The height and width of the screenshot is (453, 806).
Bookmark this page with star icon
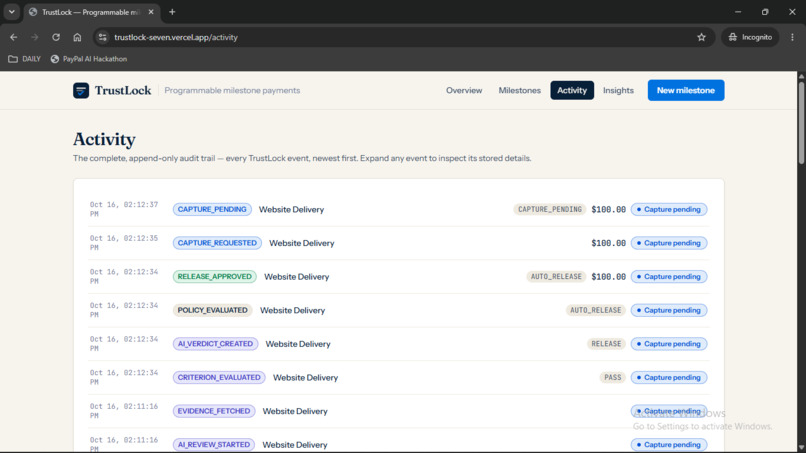701,37
